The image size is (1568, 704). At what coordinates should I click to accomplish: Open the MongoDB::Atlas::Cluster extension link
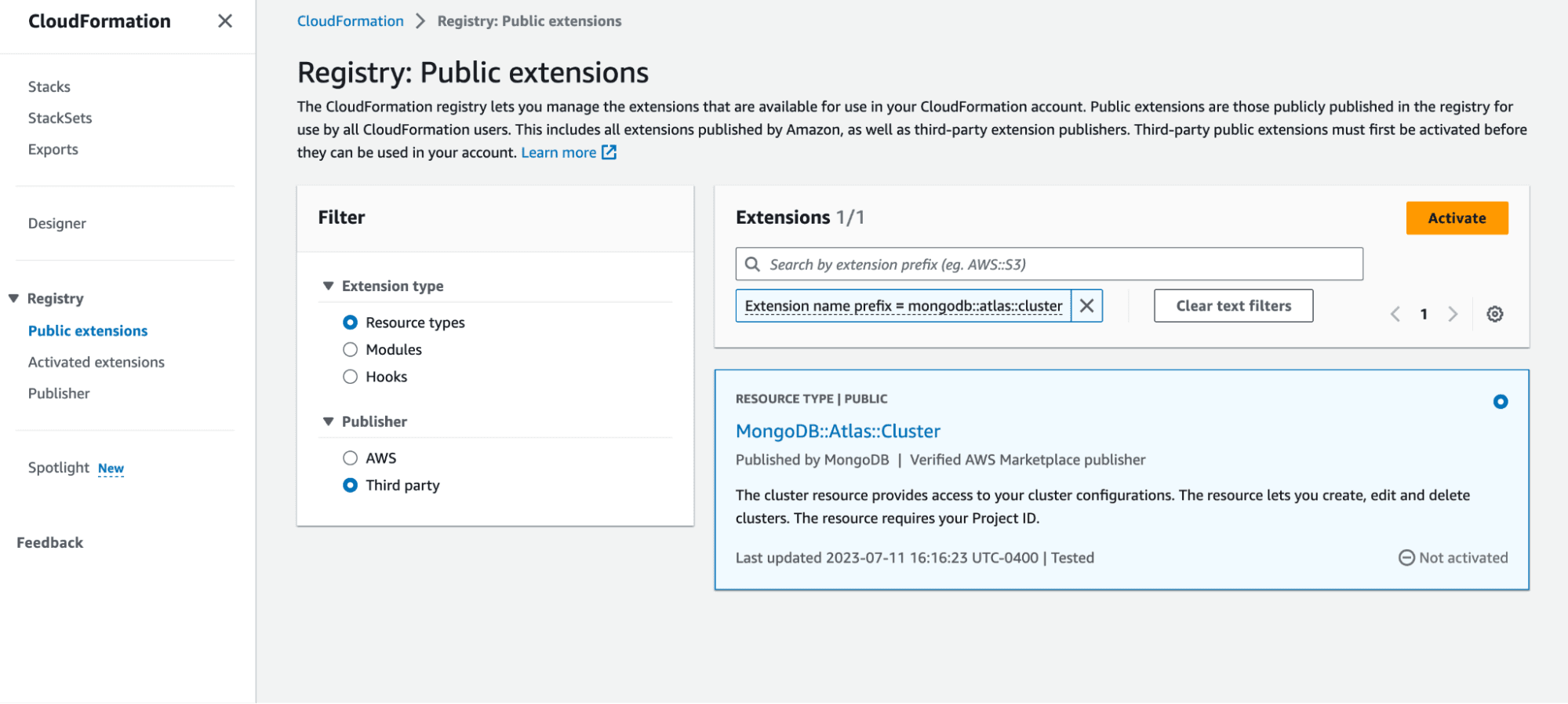pyautogui.click(x=837, y=432)
